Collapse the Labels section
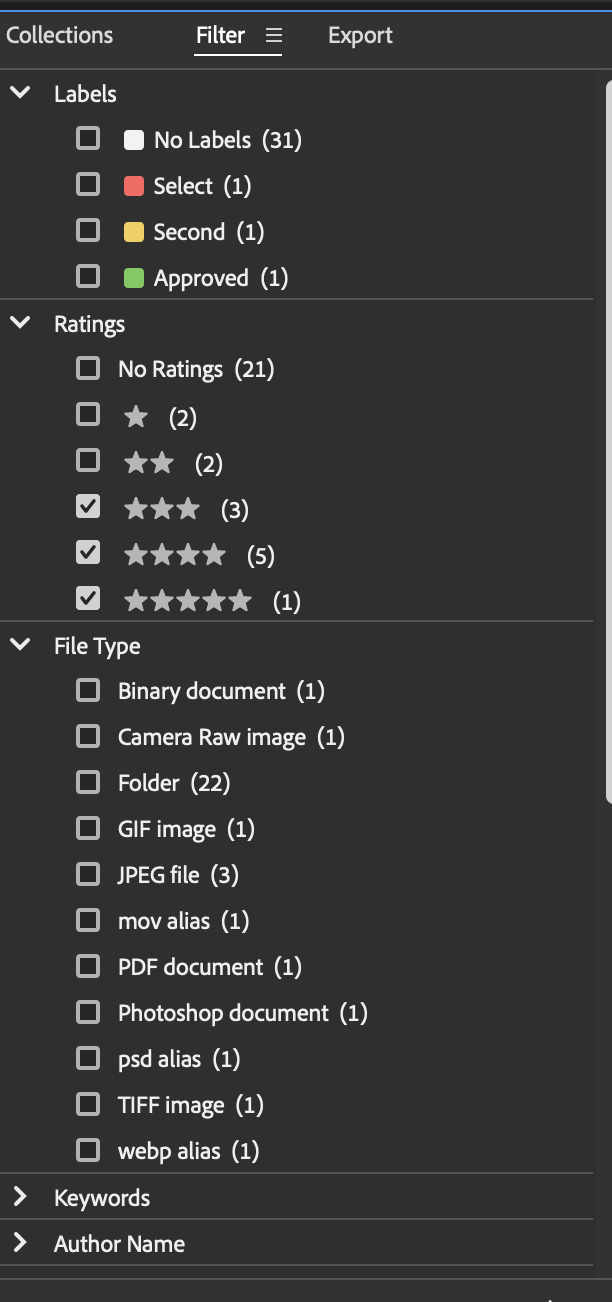Screen dimensions: 612x1302 click(20, 93)
